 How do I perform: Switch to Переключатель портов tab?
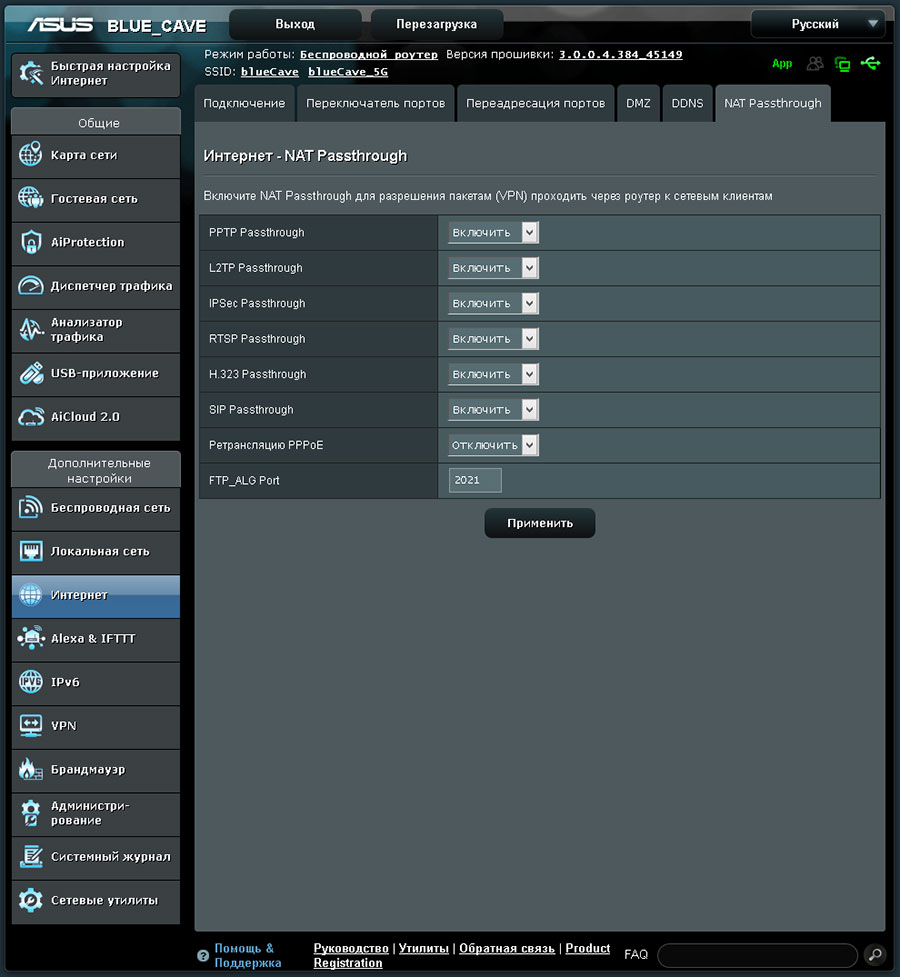375,103
